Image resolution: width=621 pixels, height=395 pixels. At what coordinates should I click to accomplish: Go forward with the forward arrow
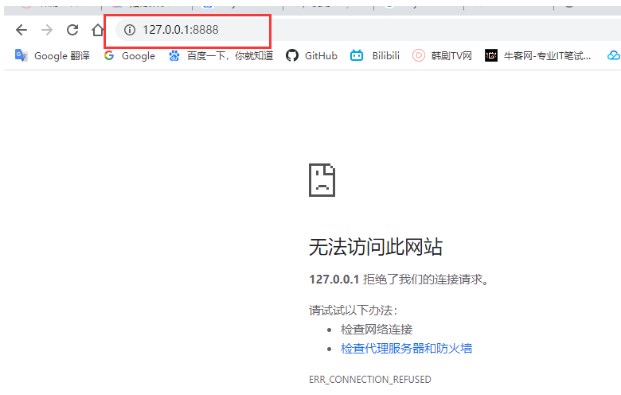click(x=47, y=30)
